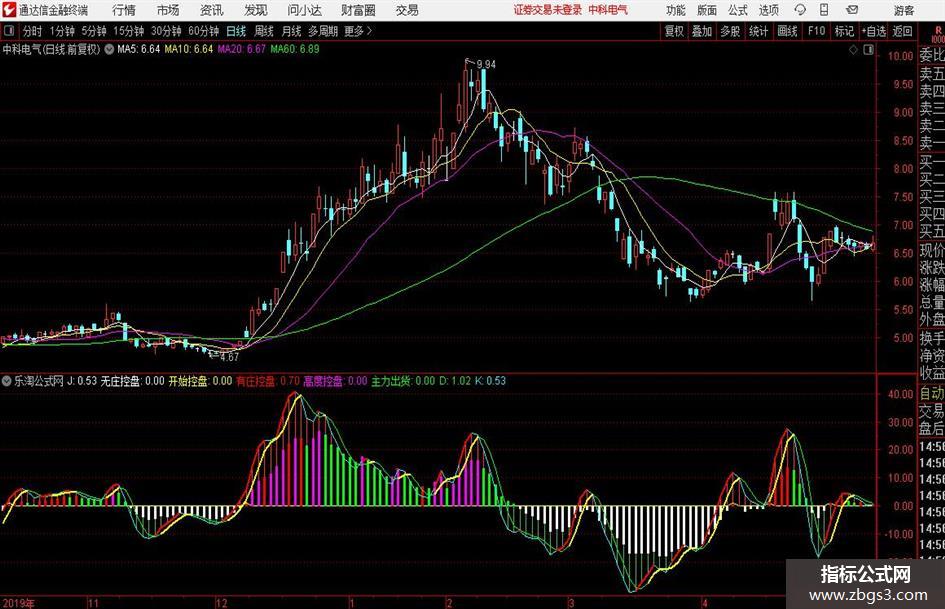Viewport: 945px width, 609px height.
Task: Open the 资讯 menu
Action: pos(212,10)
